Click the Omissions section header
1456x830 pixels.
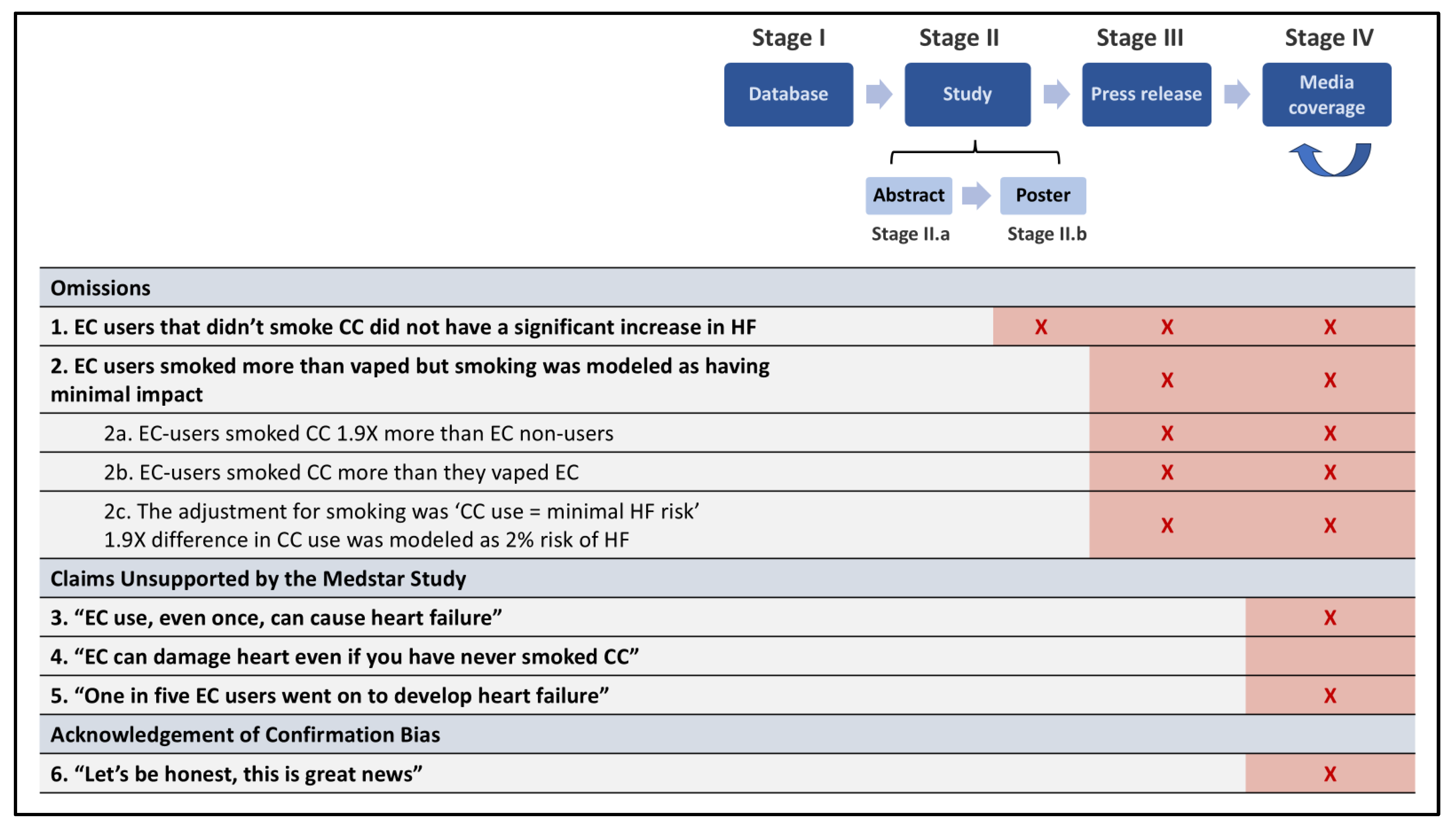(x=101, y=288)
